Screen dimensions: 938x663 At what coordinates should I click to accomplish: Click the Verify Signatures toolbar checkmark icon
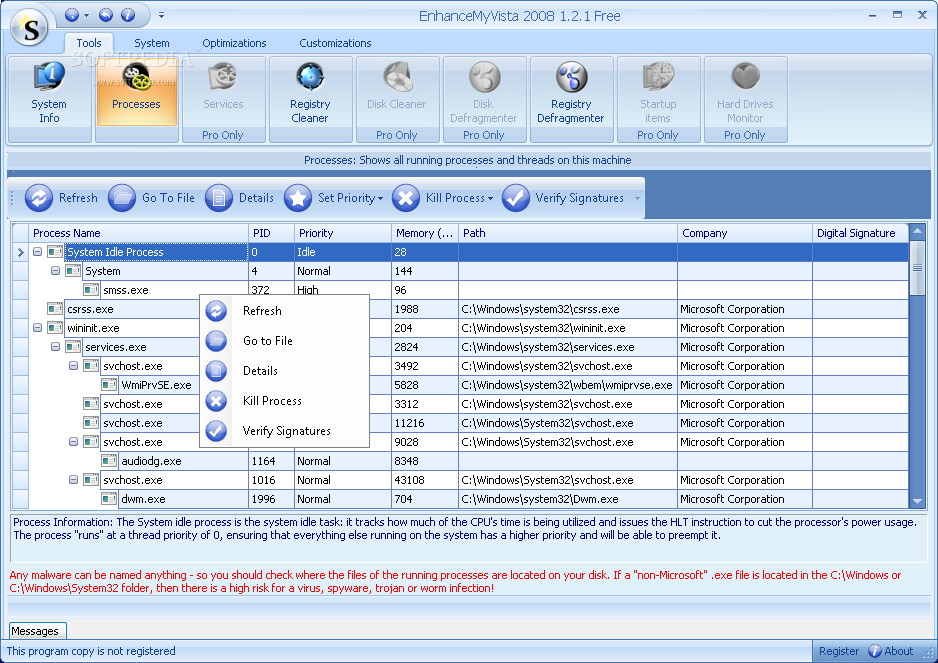coord(516,197)
